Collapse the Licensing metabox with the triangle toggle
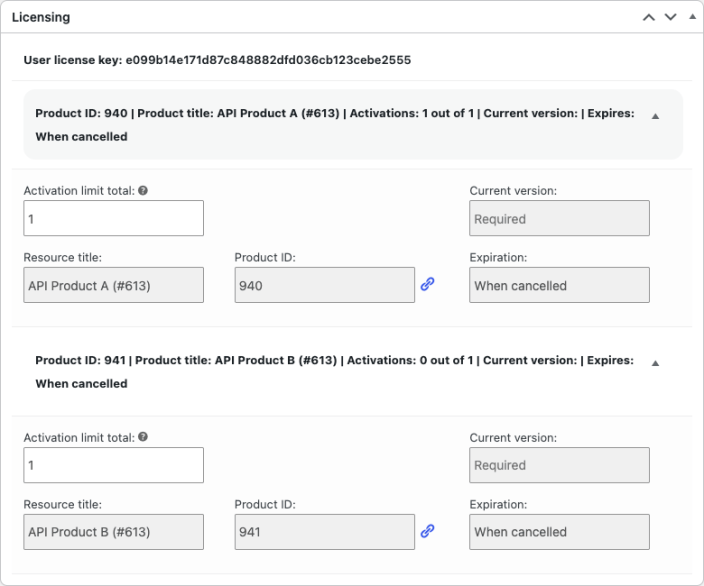 (692, 17)
